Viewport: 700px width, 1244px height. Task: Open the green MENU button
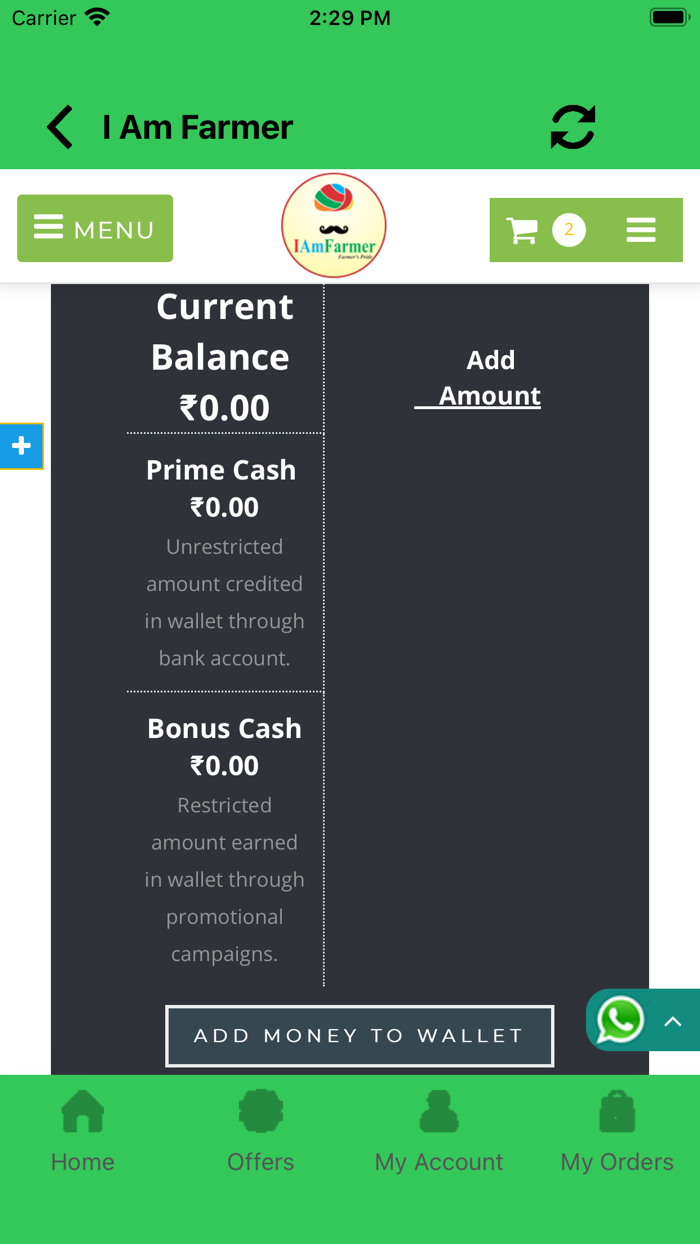(x=95, y=229)
